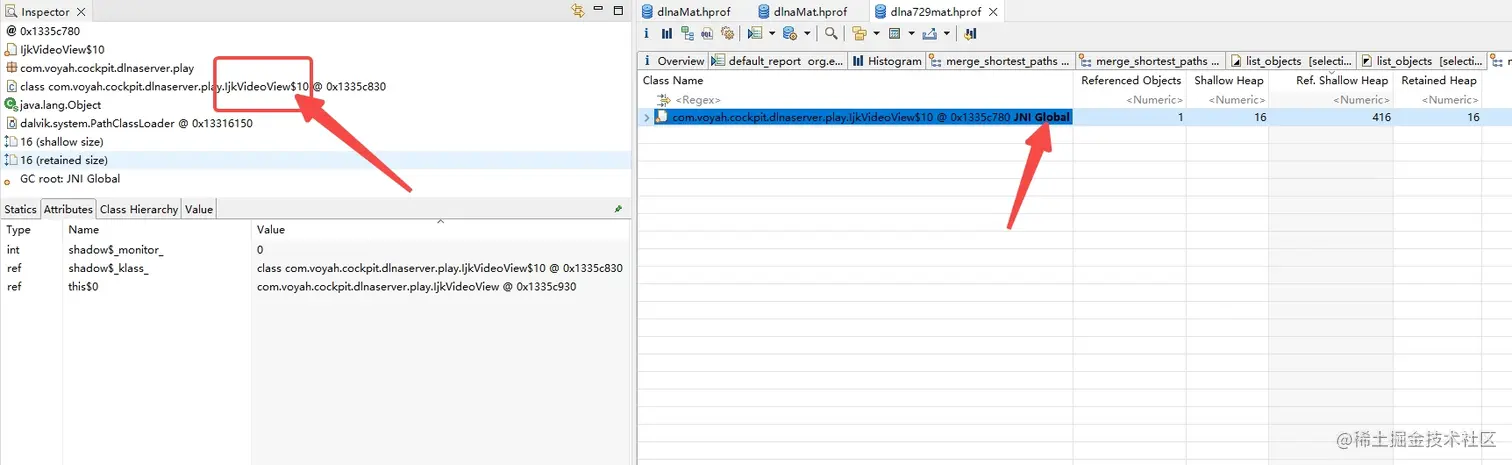
Task: Open dropdown next to expert reports icon
Action: click(772, 33)
